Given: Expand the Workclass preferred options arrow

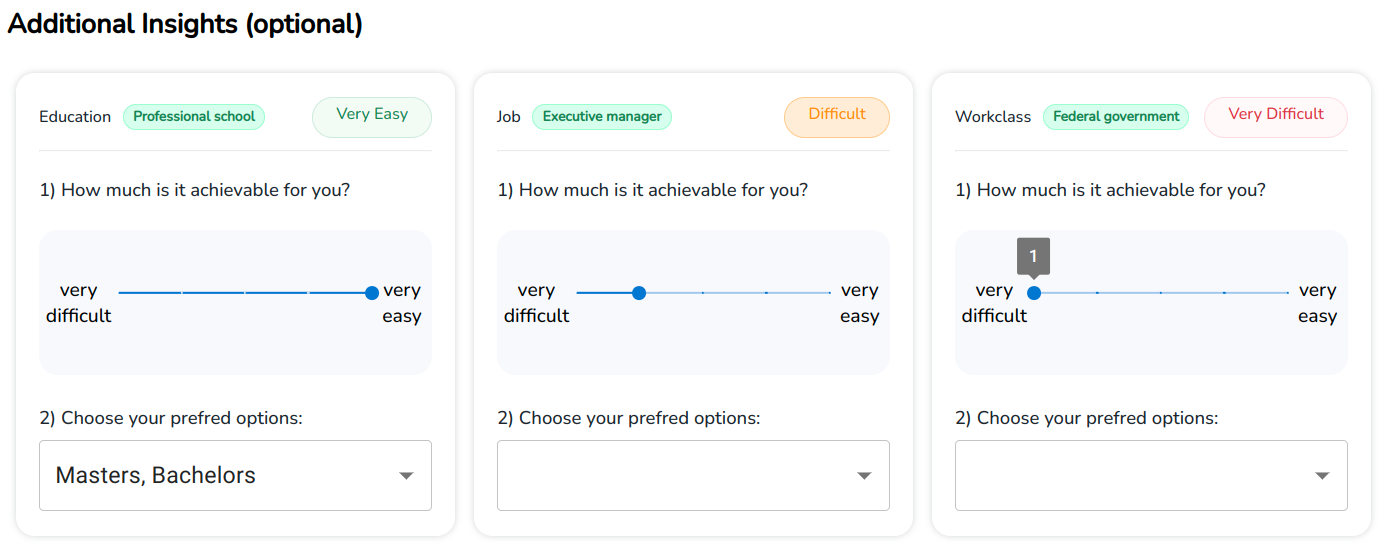Looking at the screenshot, I should pyautogui.click(x=1322, y=476).
